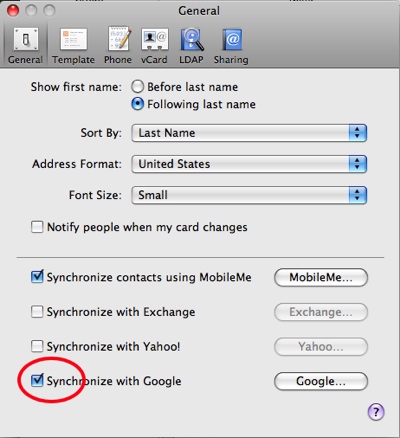Click the MobileMe... button

321,277
